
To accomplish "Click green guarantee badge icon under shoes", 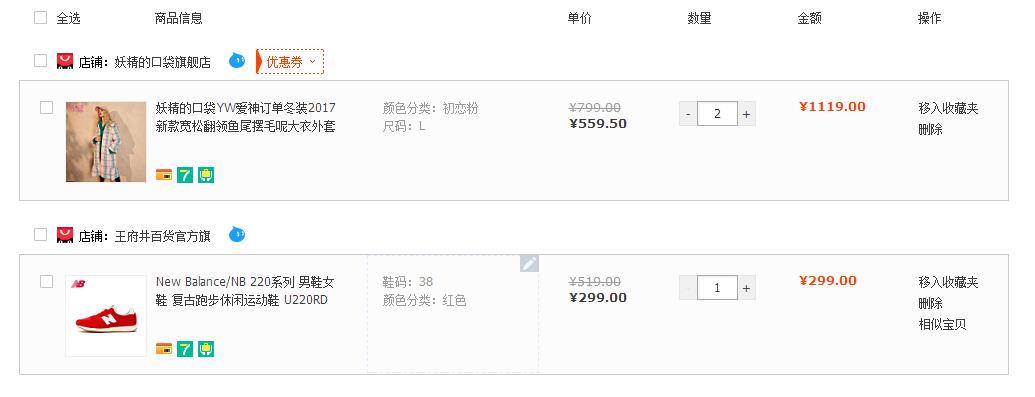I will point(206,349).
